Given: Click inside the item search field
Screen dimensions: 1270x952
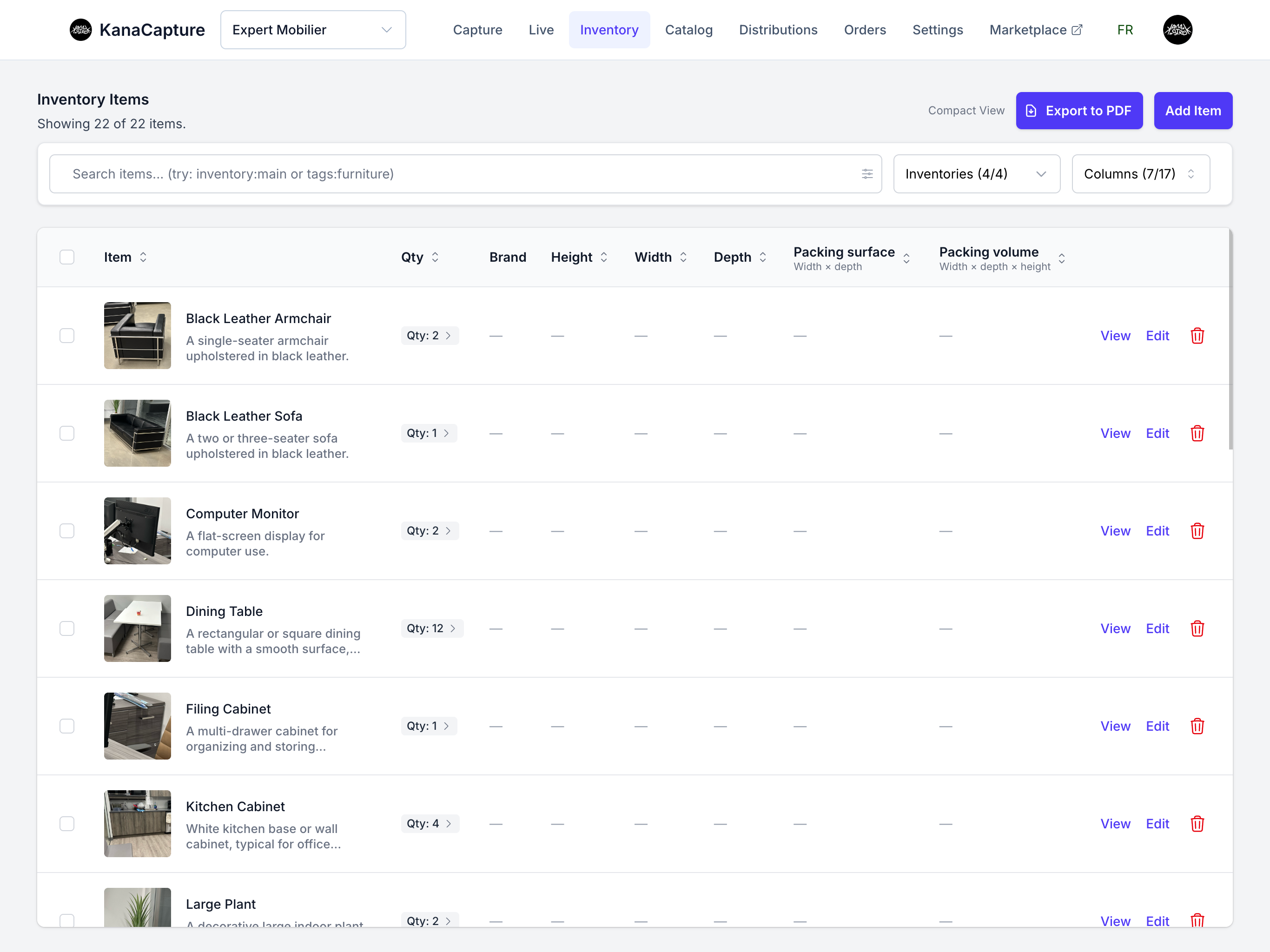Looking at the screenshot, I should pos(402,174).
